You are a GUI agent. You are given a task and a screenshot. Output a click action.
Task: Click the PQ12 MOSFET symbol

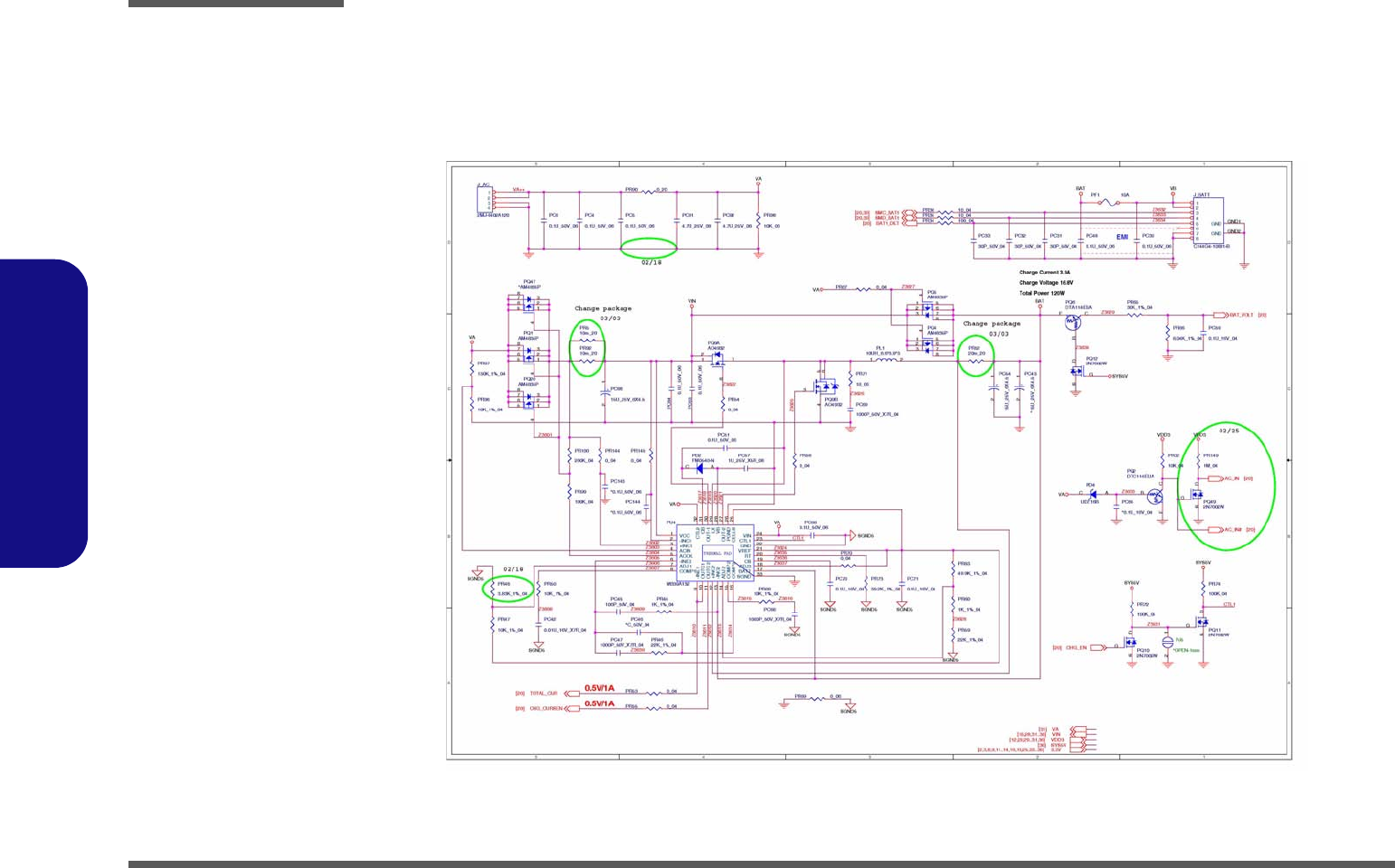point(1076,372)
